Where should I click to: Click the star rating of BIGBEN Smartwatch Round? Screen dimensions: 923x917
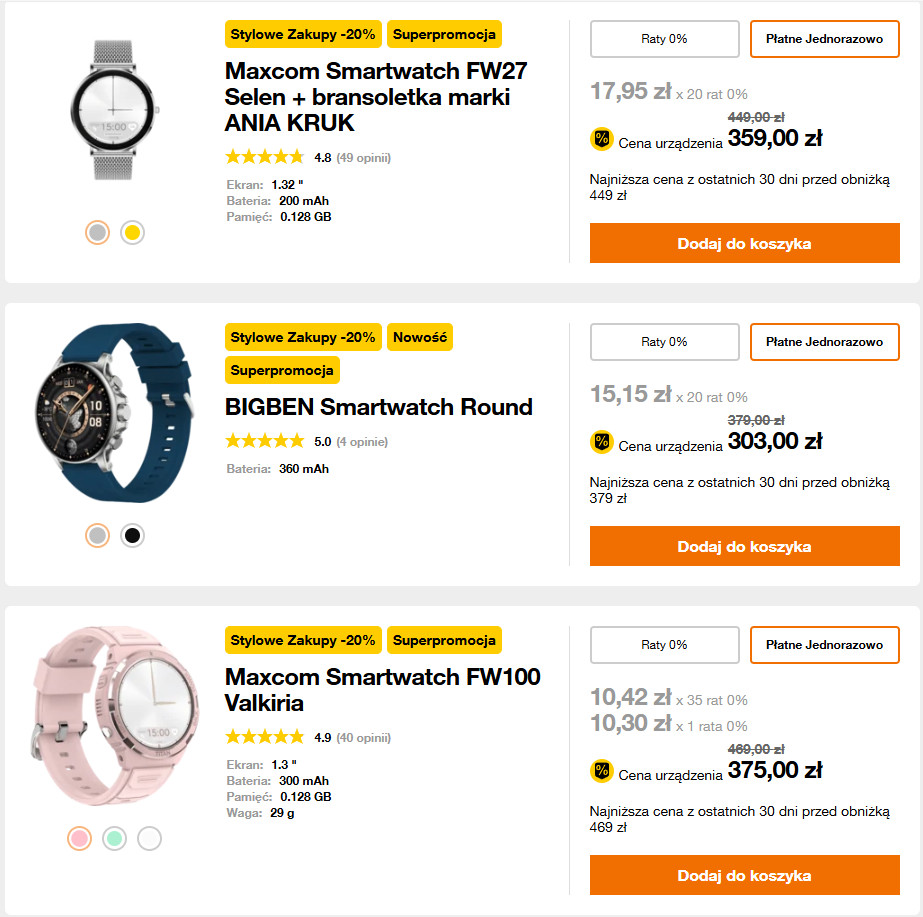[x=265, y=441]
